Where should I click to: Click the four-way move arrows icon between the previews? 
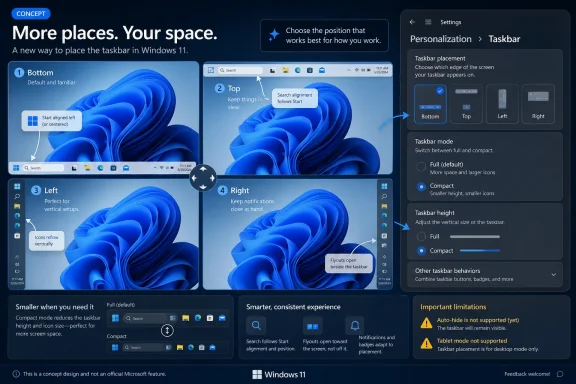[x=203, y=178]
